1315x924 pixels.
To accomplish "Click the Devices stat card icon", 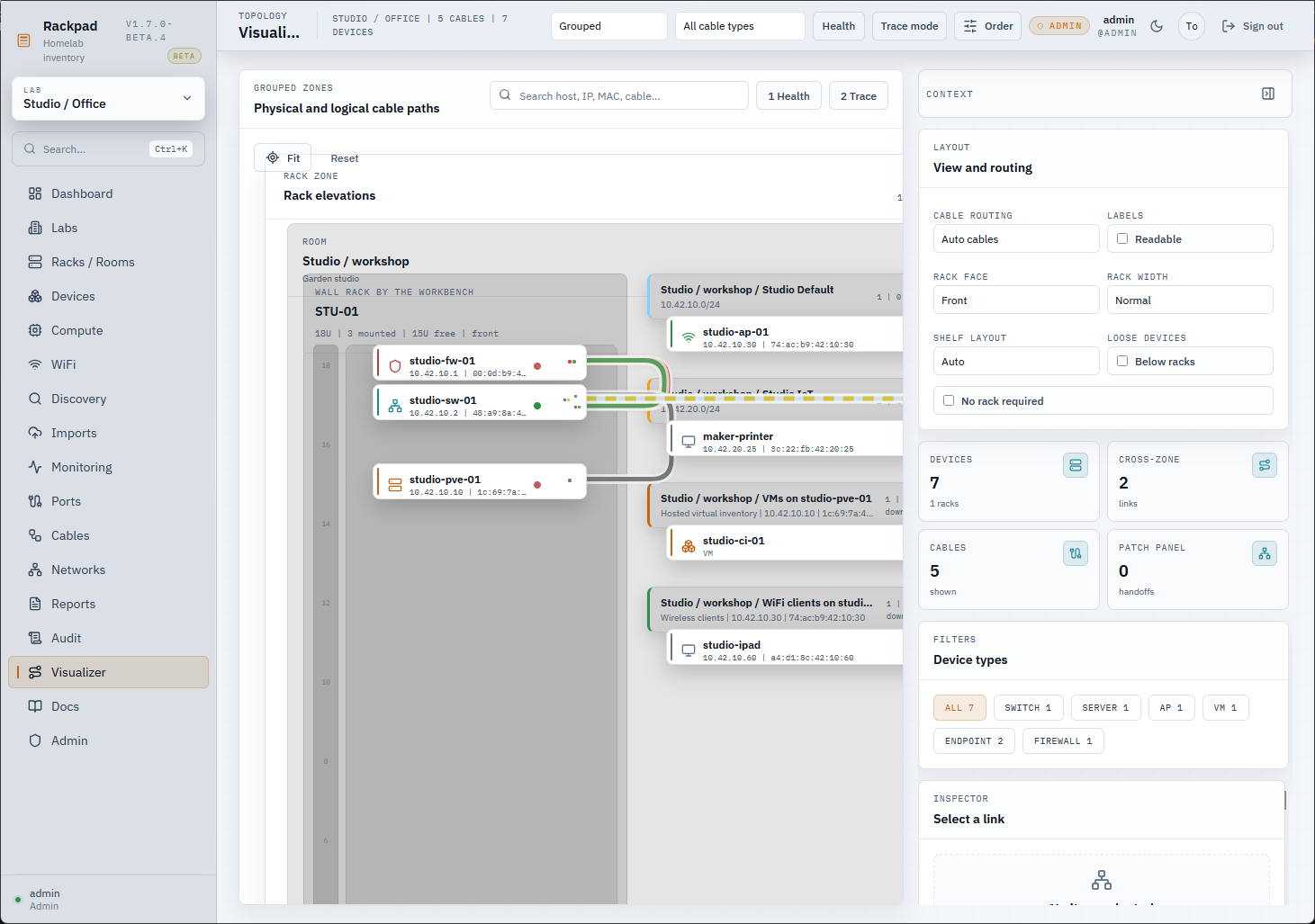I will tap(1076, 465).
